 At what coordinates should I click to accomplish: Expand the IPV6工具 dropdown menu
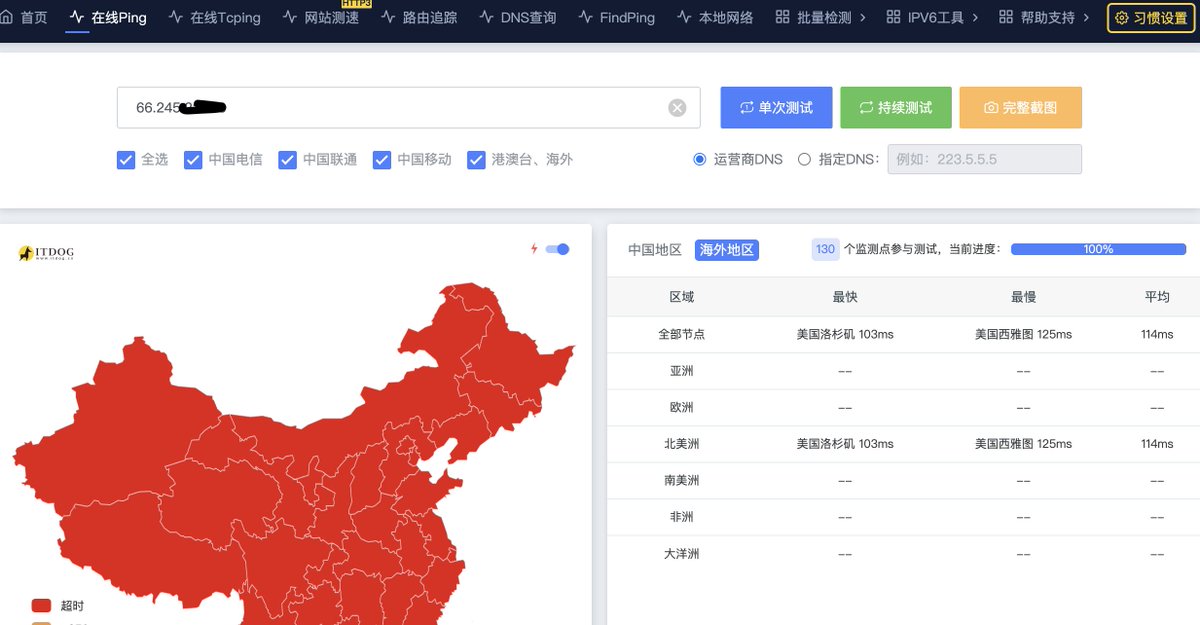[x=932, y=17]
